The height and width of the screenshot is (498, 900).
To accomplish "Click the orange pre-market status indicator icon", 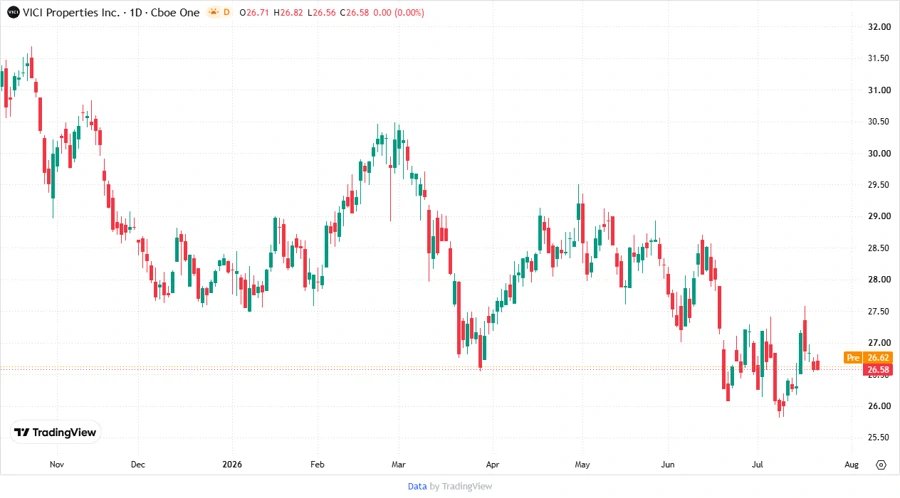I will [214, 12].
